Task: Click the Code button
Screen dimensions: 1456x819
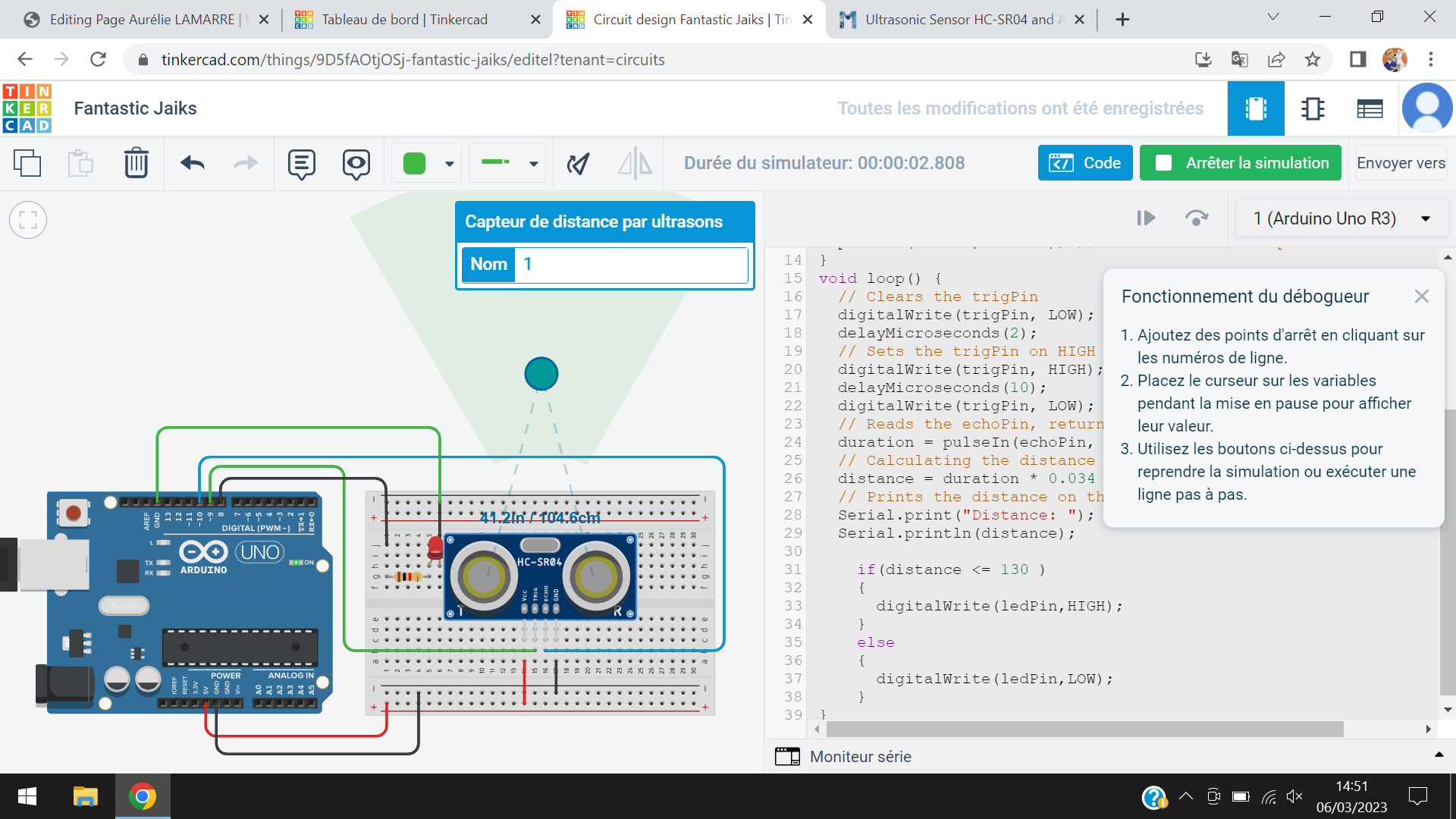Action: point(1085,163)
